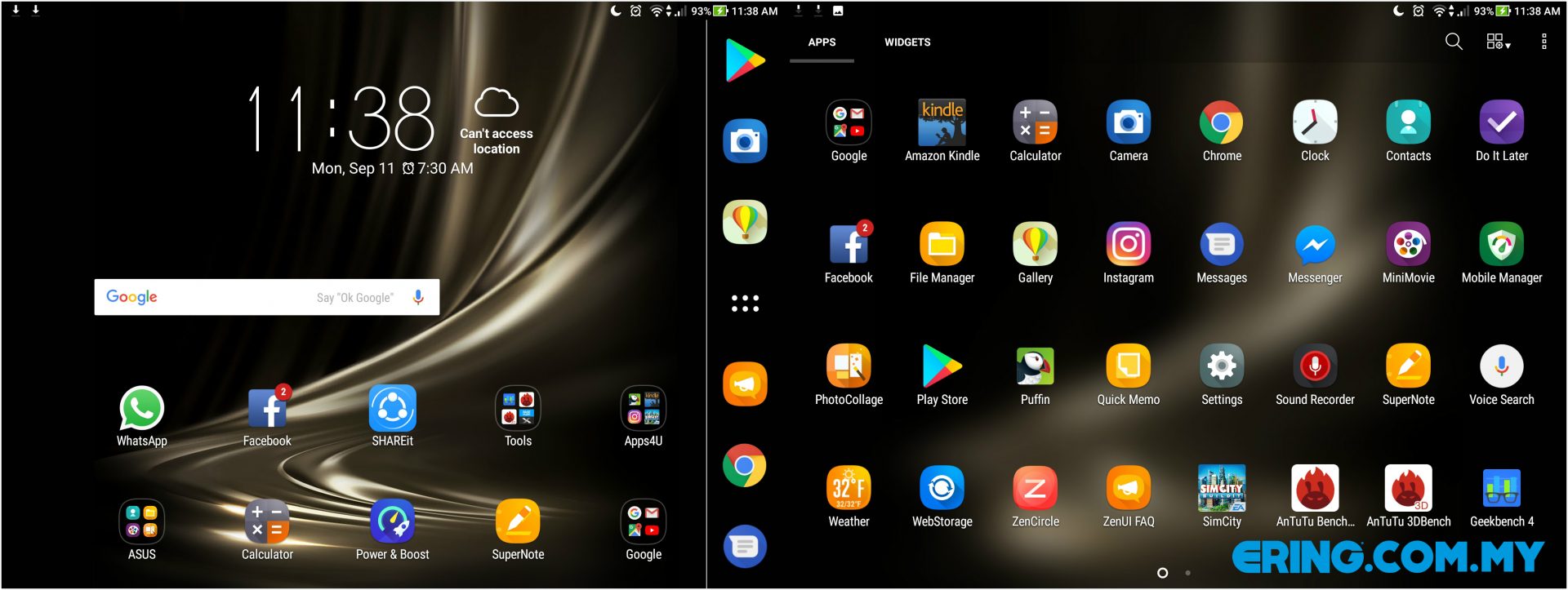Search apps with the magnifier icon
Image resolution: width=1568 pixels, height=590 pixels.
tap(1454, 42)
